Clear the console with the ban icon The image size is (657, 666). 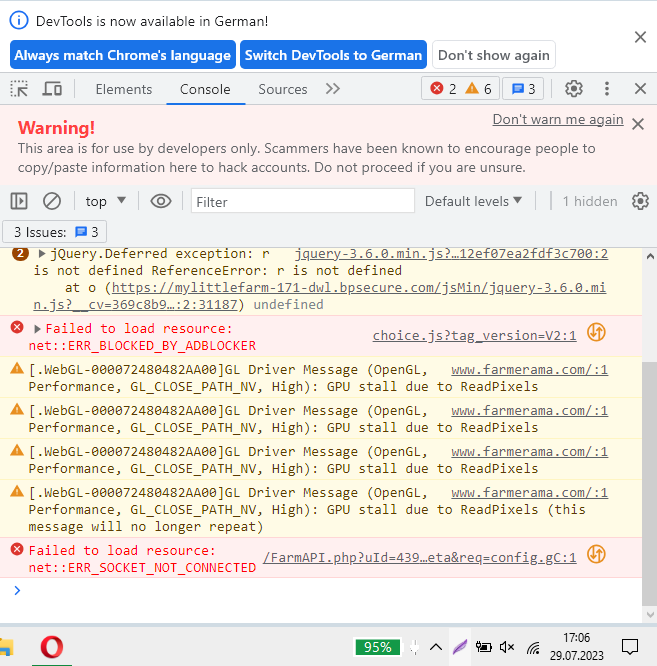(x=52, y=201)
